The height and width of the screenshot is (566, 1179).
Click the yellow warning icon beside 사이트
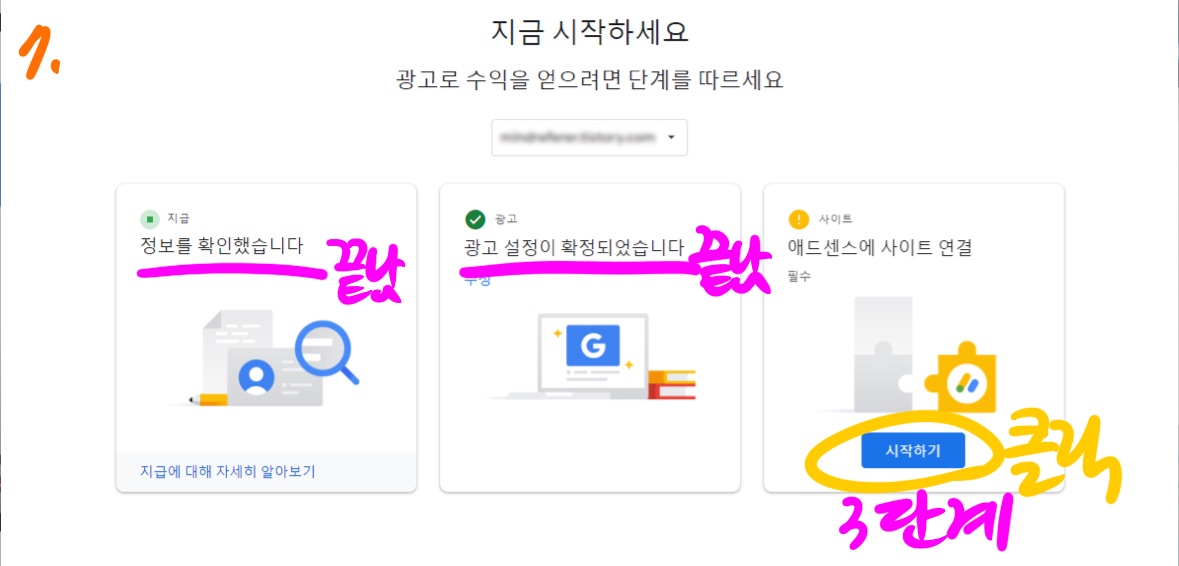[x=799, y=219]
